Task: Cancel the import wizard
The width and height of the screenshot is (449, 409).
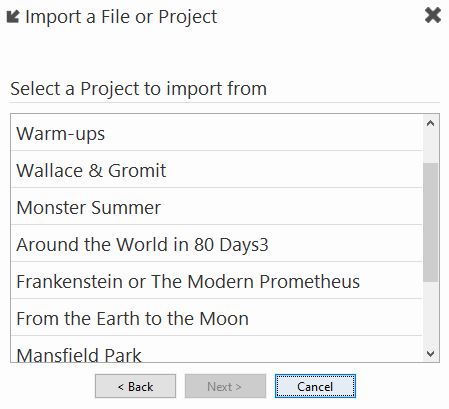Action: (315, 386)
